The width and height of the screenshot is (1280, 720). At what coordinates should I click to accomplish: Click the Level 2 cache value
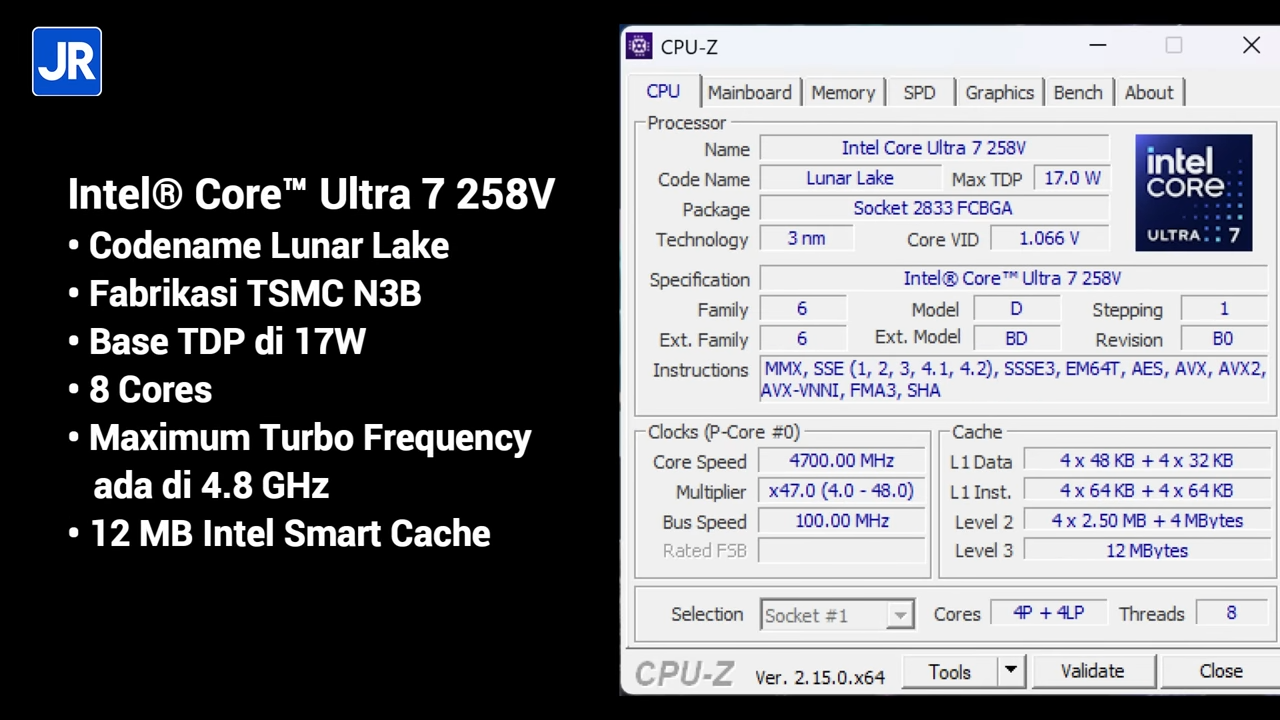pyautogui.click(x=1146, y=521)
